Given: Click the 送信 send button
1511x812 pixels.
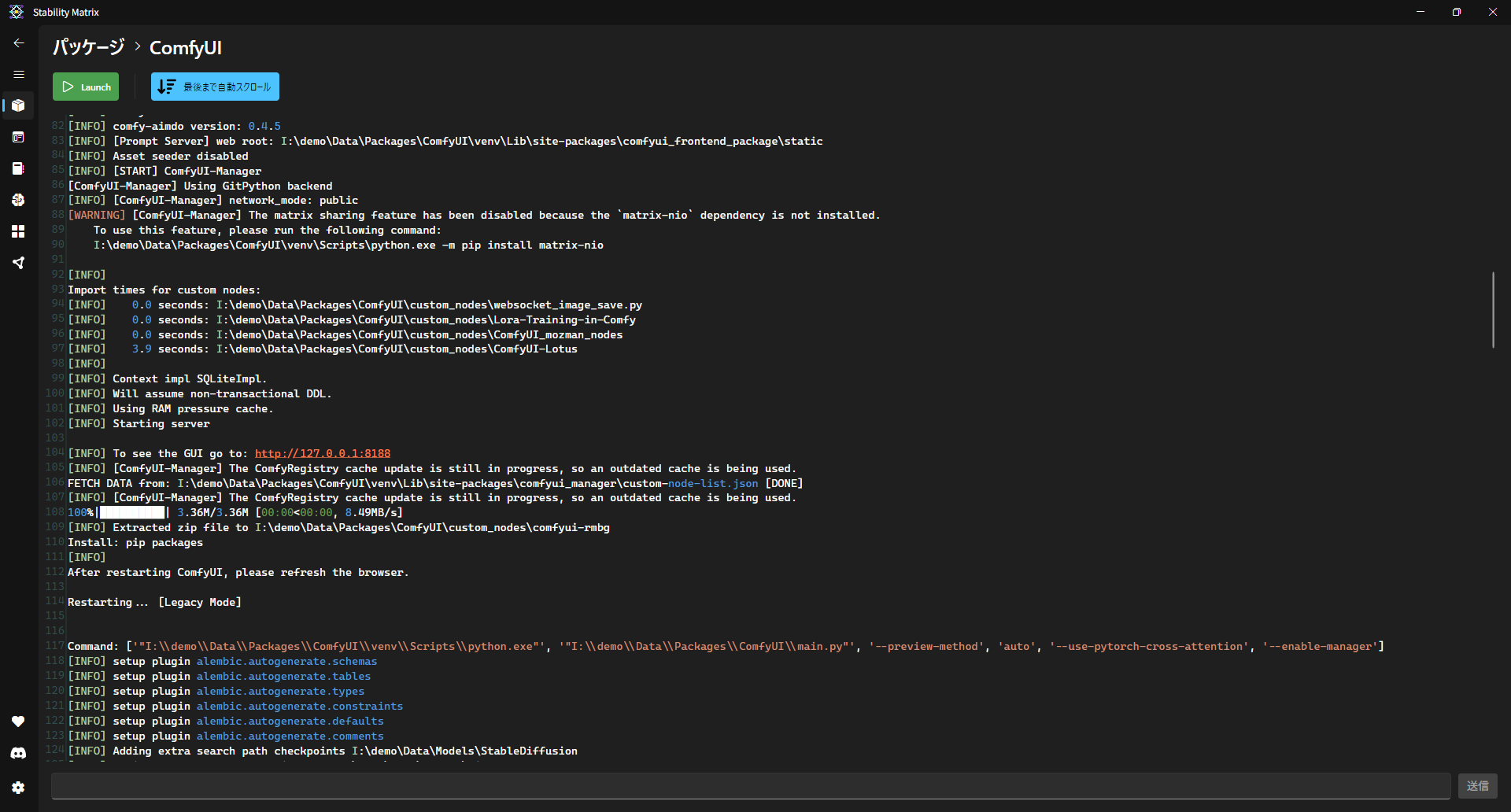Looking at the screenshot, I should point(1477,786).
